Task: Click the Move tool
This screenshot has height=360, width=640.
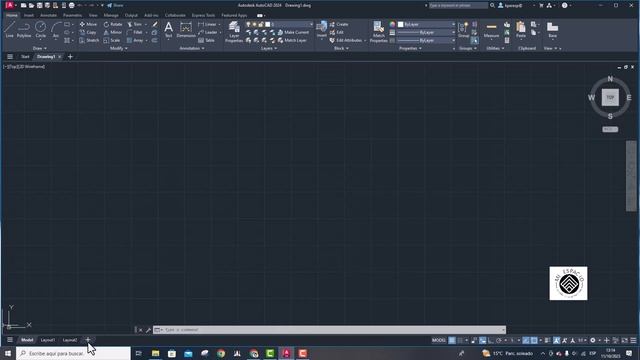Action: [x=88, y=24]
